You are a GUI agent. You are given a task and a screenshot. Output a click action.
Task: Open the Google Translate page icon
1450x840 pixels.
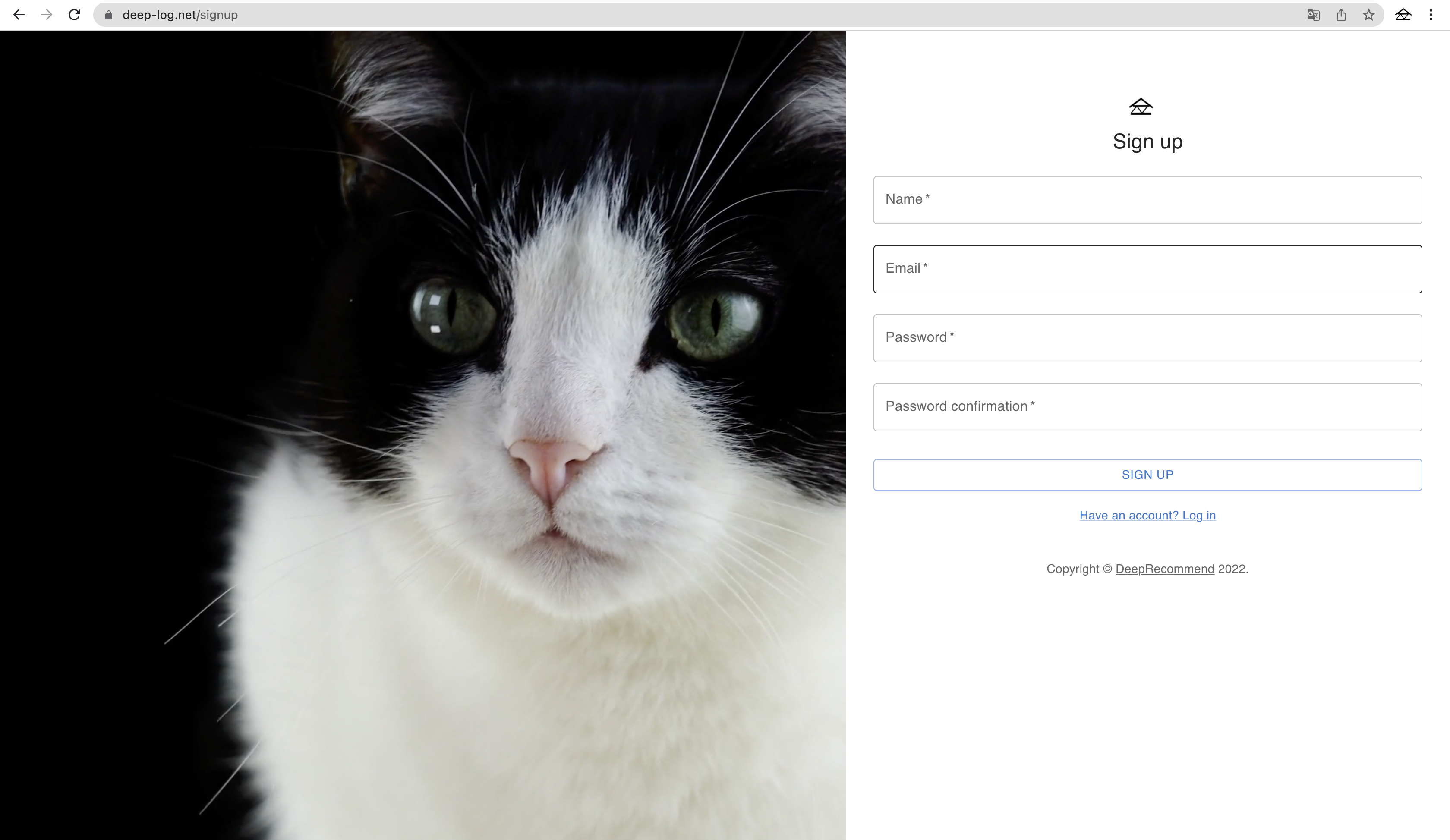coord(1313,15)
